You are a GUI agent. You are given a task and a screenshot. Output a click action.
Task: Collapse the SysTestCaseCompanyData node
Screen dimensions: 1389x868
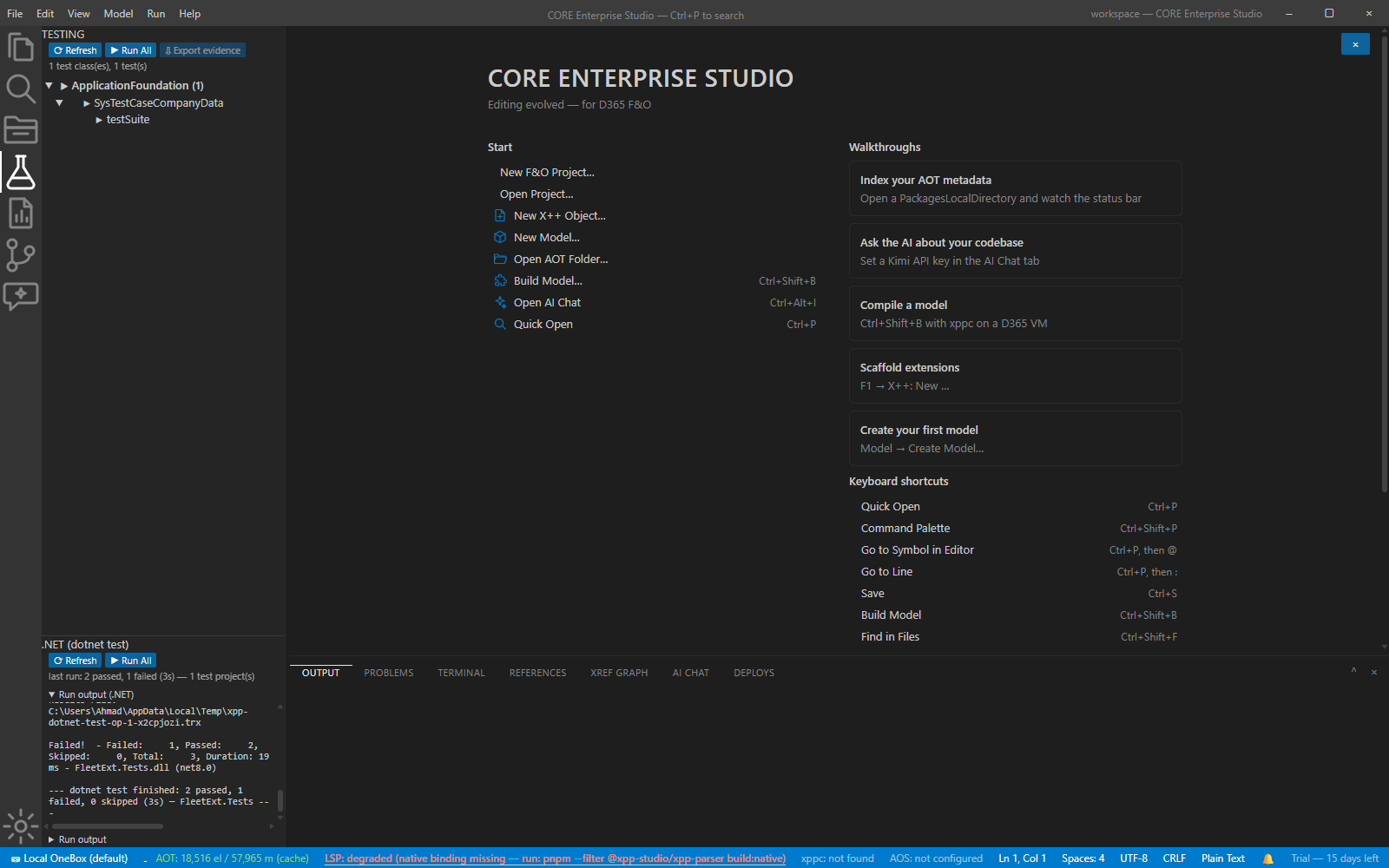click(59, 103)
